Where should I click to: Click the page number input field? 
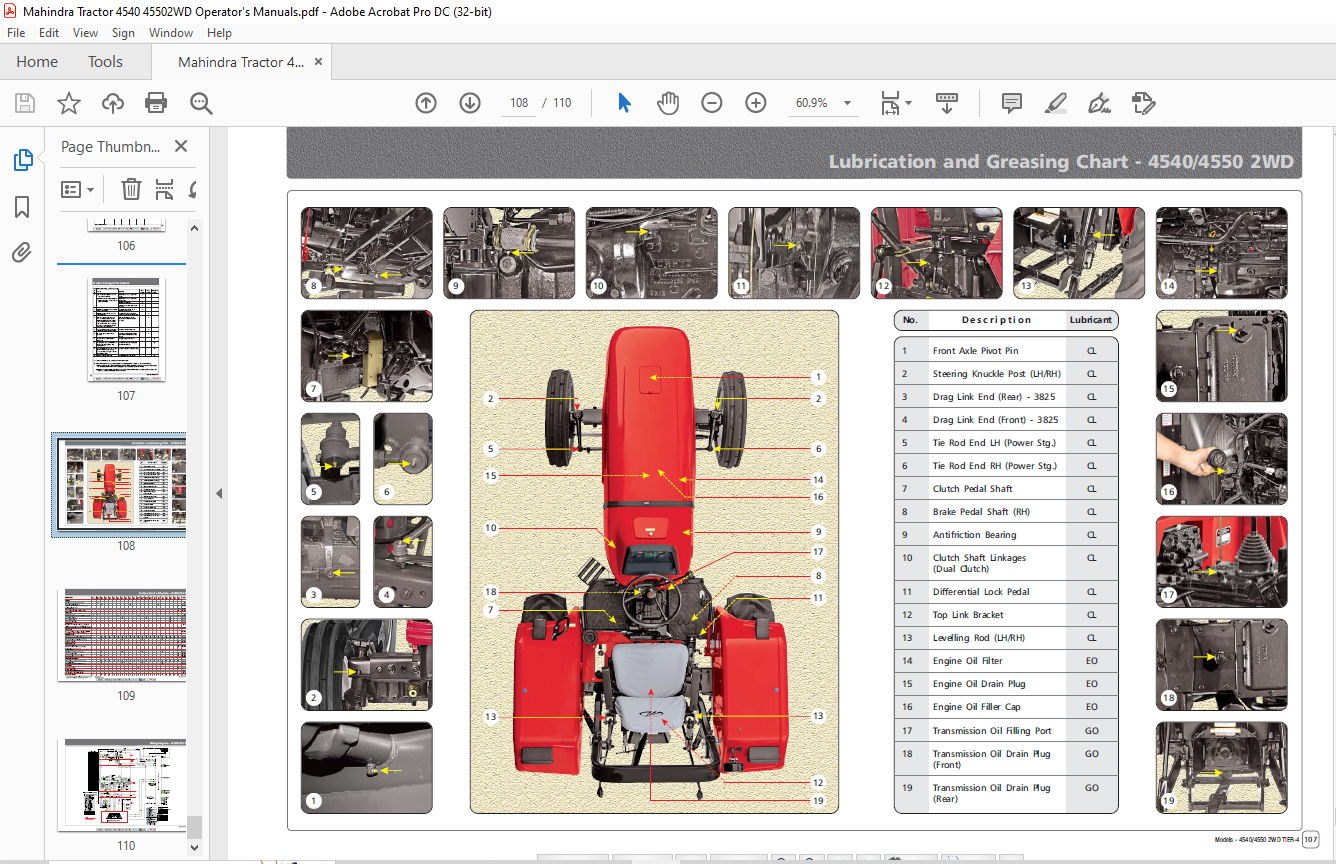519,103
